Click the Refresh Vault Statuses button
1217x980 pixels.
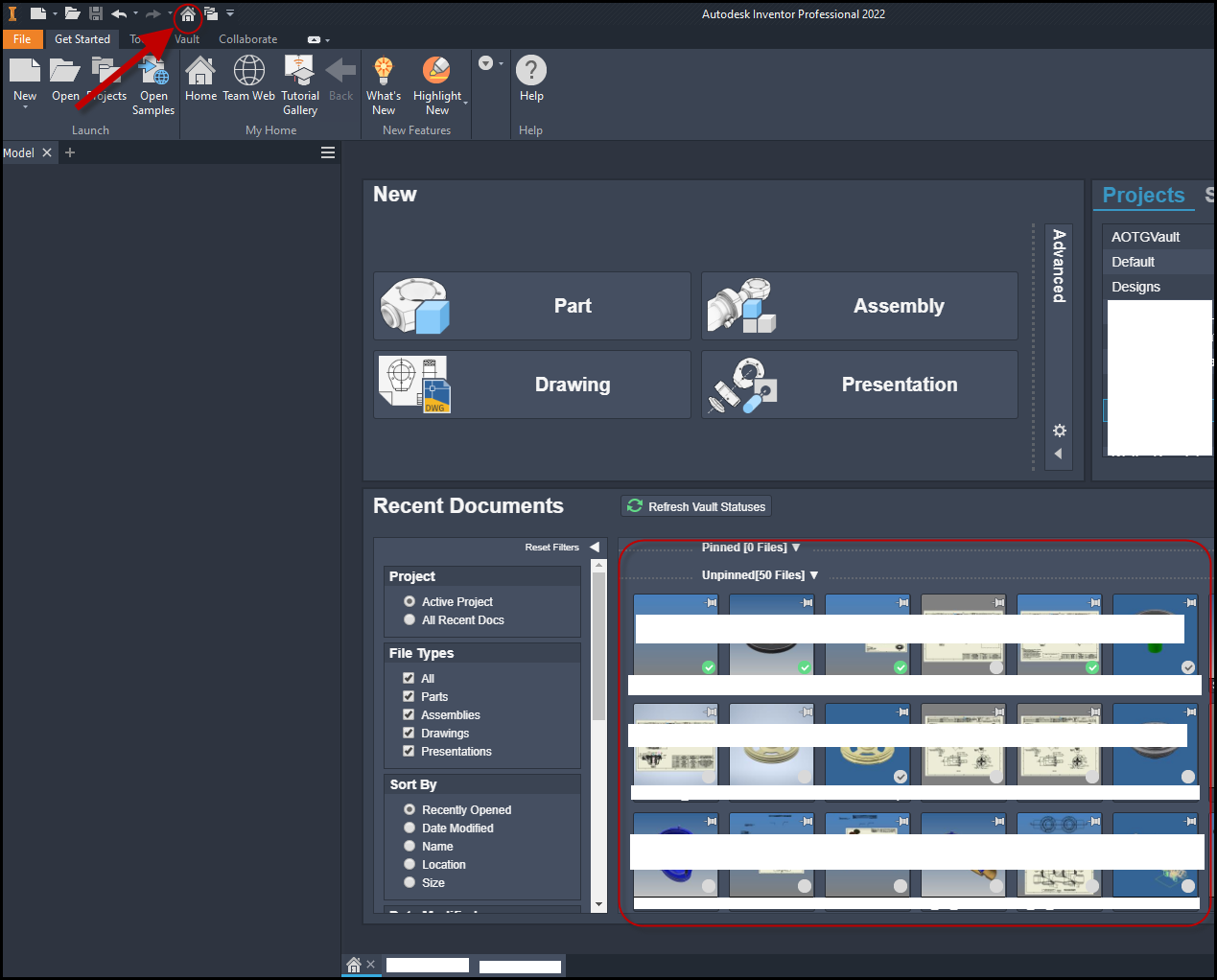coord(695,505)
